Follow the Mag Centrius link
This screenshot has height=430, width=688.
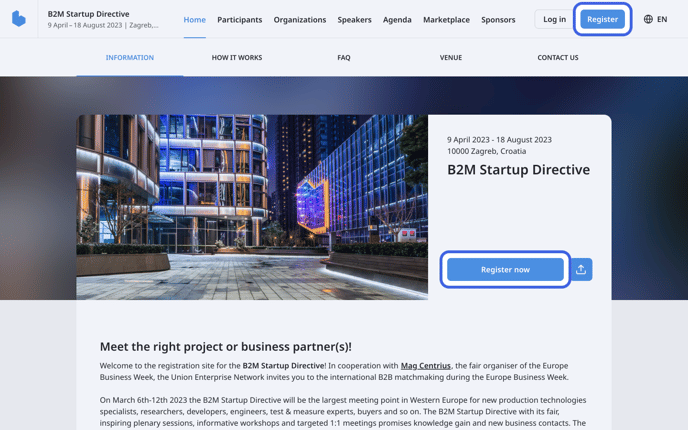[426, 366]
